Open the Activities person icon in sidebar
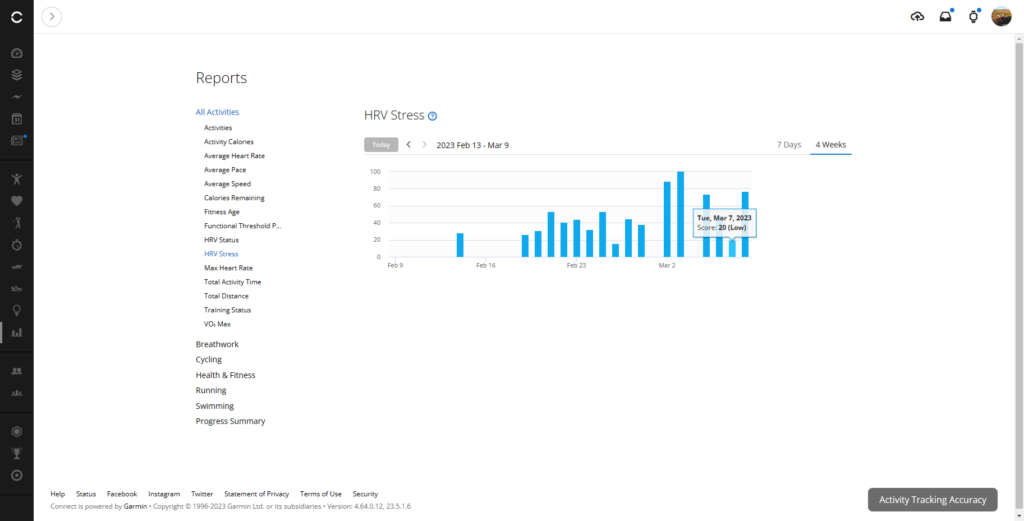Viewport: 1024px width, 521px height. point(17,179)
